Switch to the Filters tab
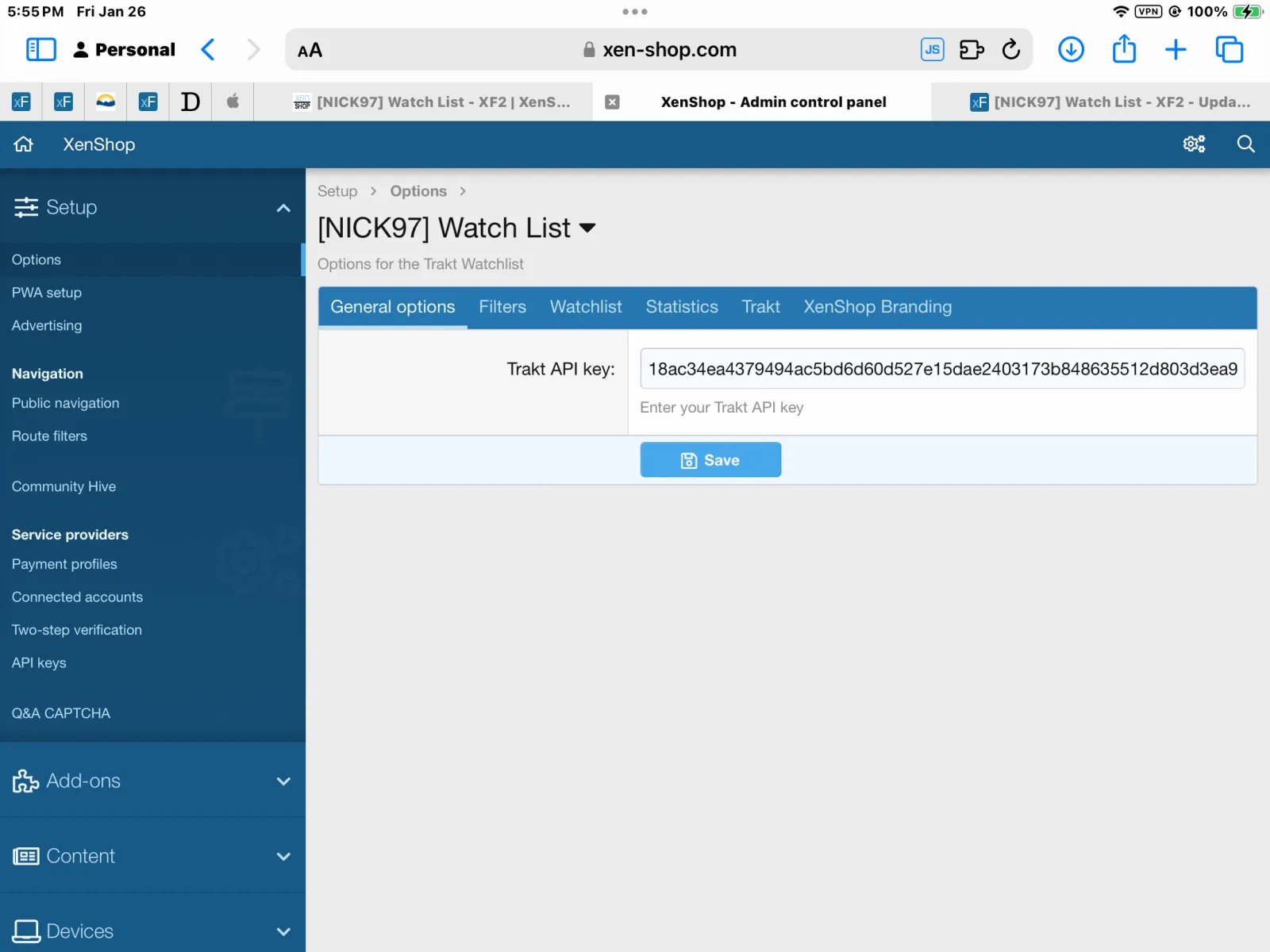1270x952 pixels. [502, 307]
